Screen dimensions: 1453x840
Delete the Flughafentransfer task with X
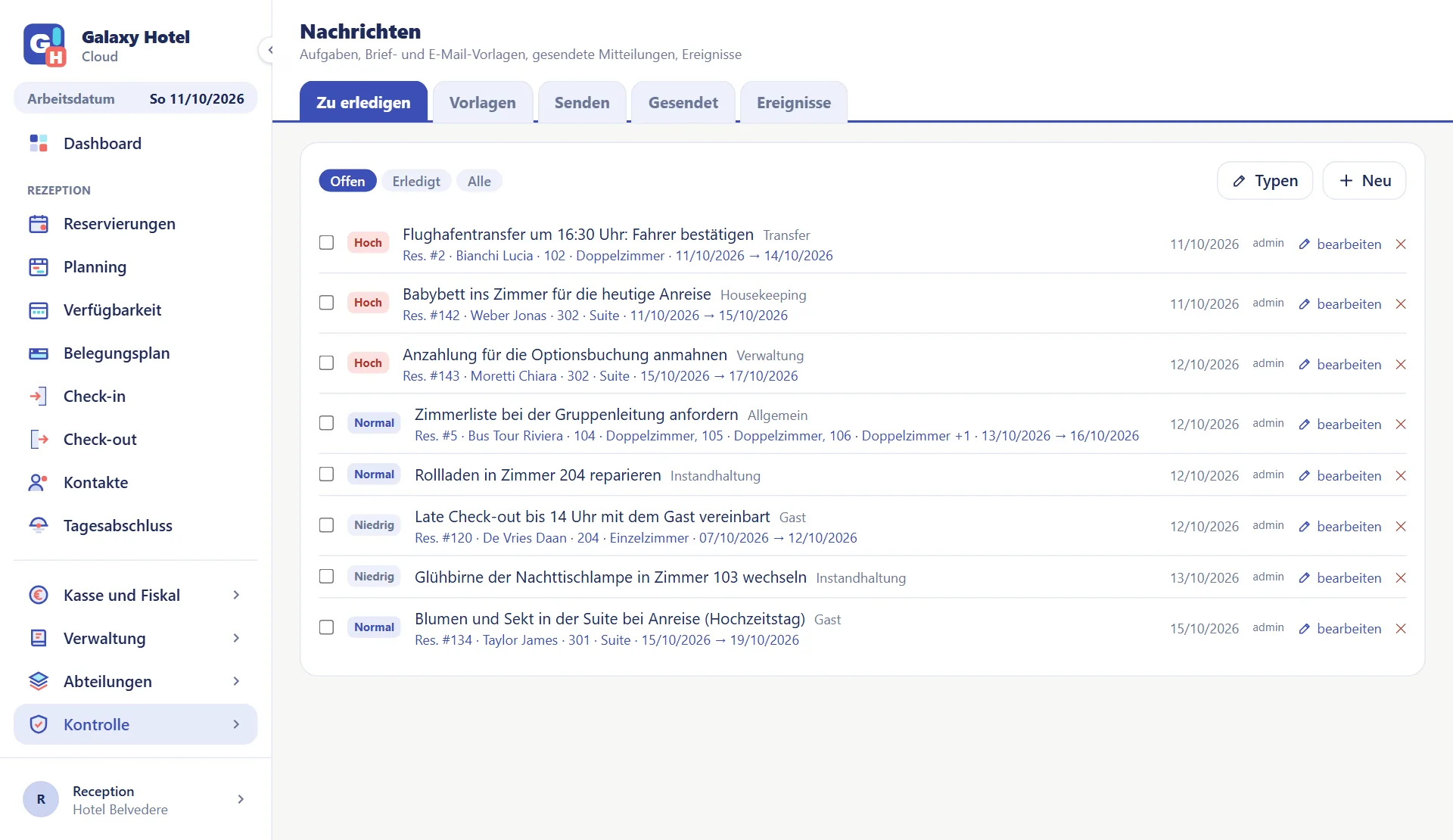pyautogui.click(x=1401, y=244)
